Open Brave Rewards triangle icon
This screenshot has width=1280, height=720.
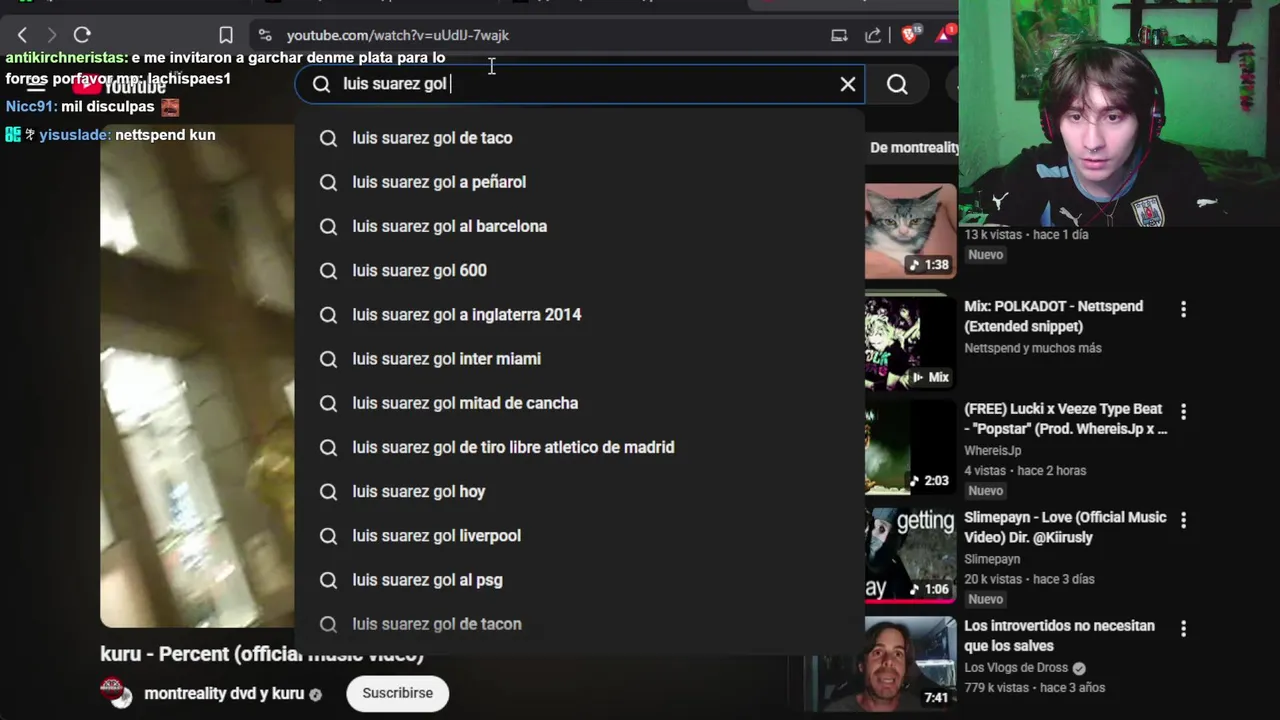click(945, 34)
